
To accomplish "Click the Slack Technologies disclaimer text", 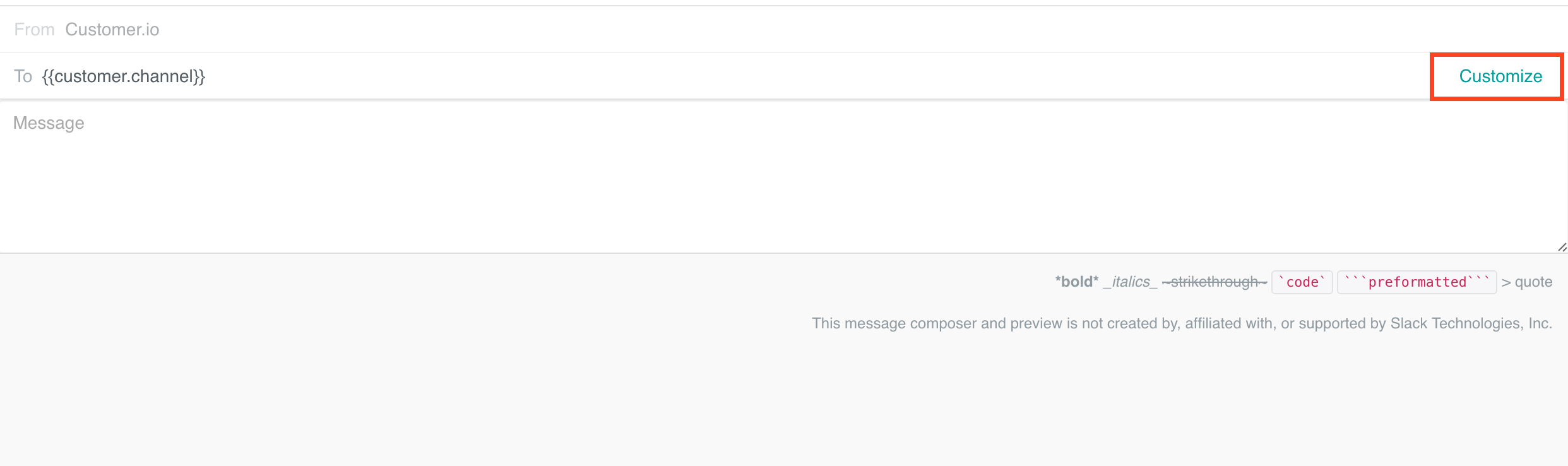I will coord(1181,323).
